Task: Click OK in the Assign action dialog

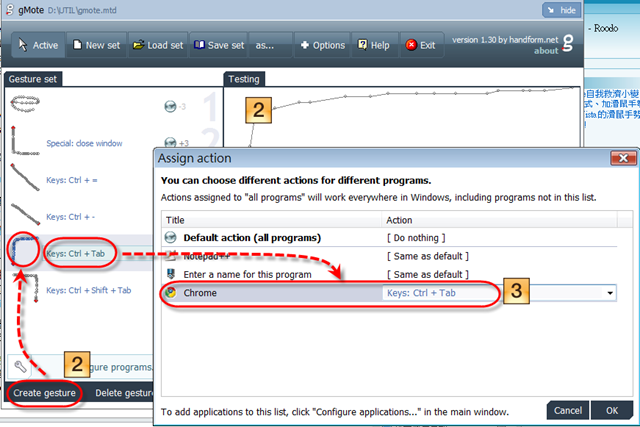Action: (611, 410)
